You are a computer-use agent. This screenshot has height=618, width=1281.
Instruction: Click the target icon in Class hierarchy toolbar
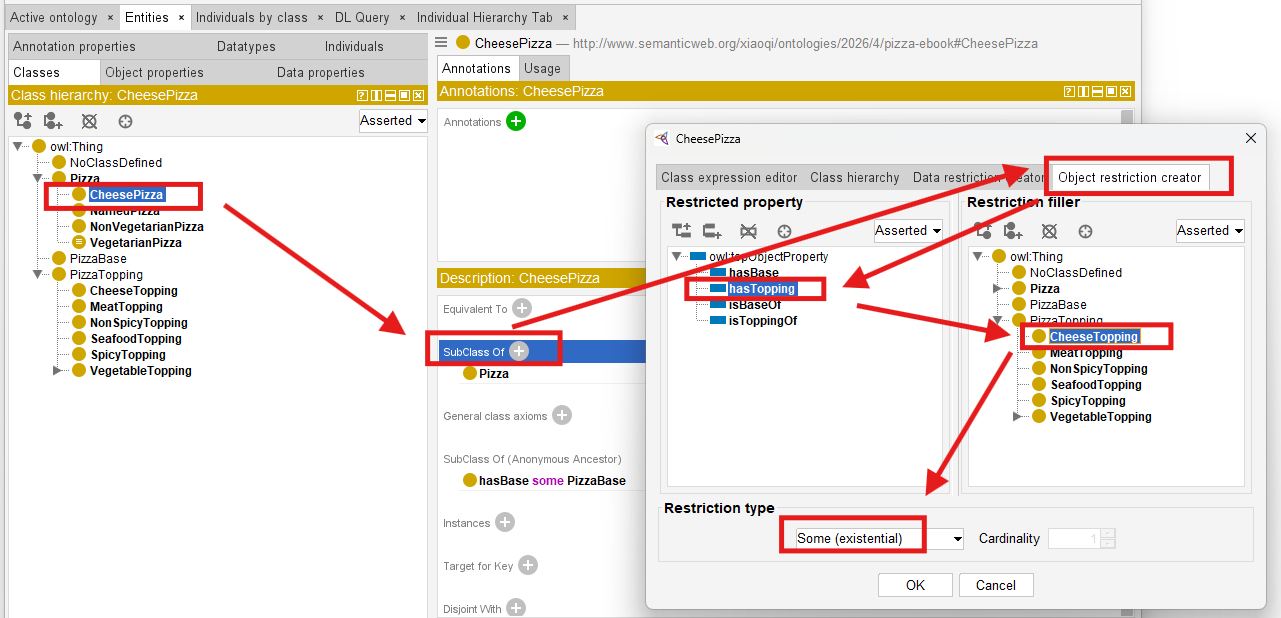pyautogui.click(x=125, y=121)
